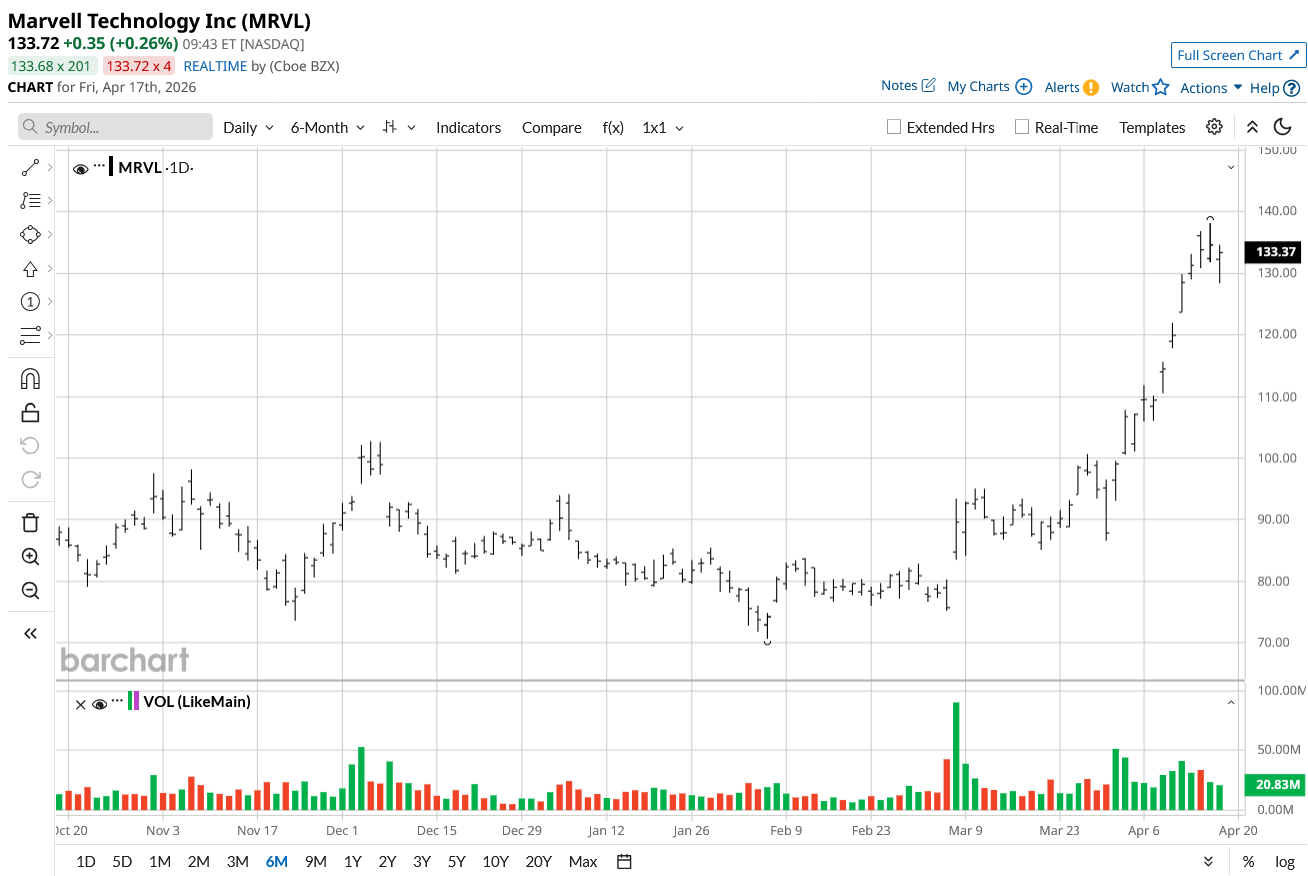Add to My Charts plus icon

1023,86
